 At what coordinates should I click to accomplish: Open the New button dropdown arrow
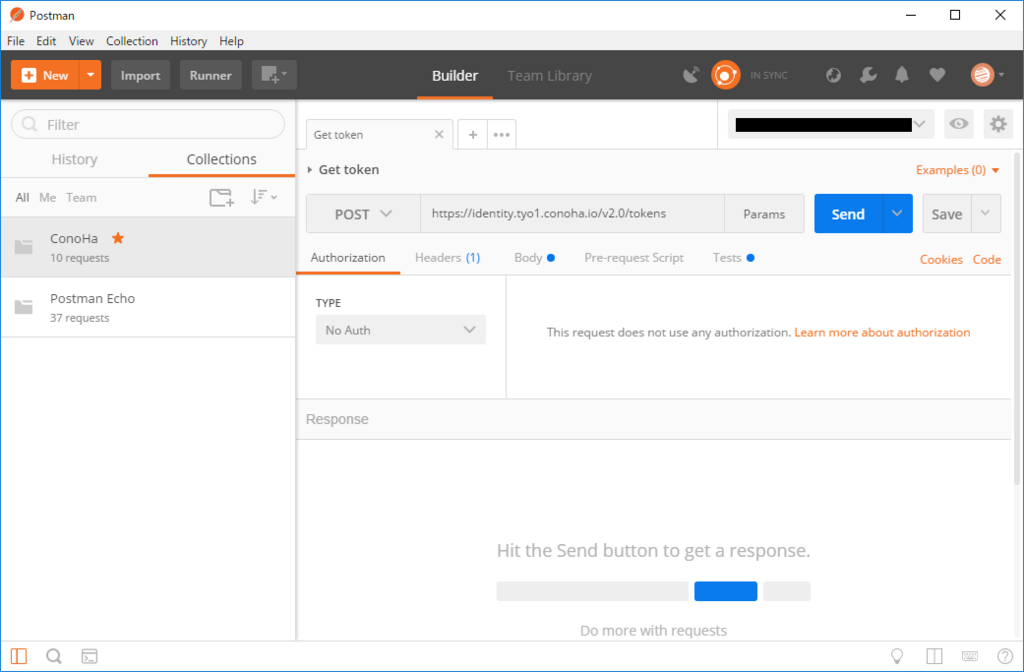coord(91,75)
